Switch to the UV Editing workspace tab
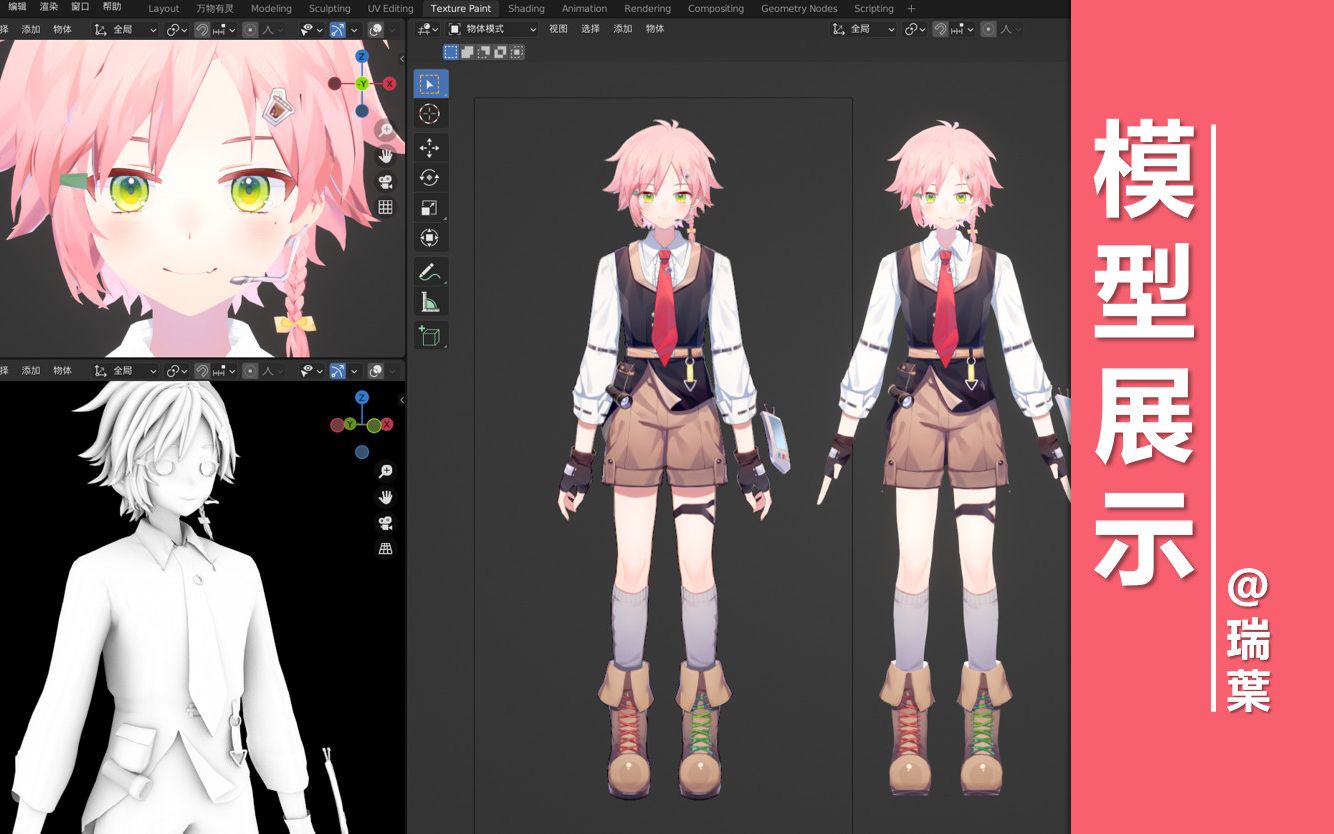Image resolution: width=1334 pixels, height=834 pixels. pyautogui.click(x=390, y=8)
